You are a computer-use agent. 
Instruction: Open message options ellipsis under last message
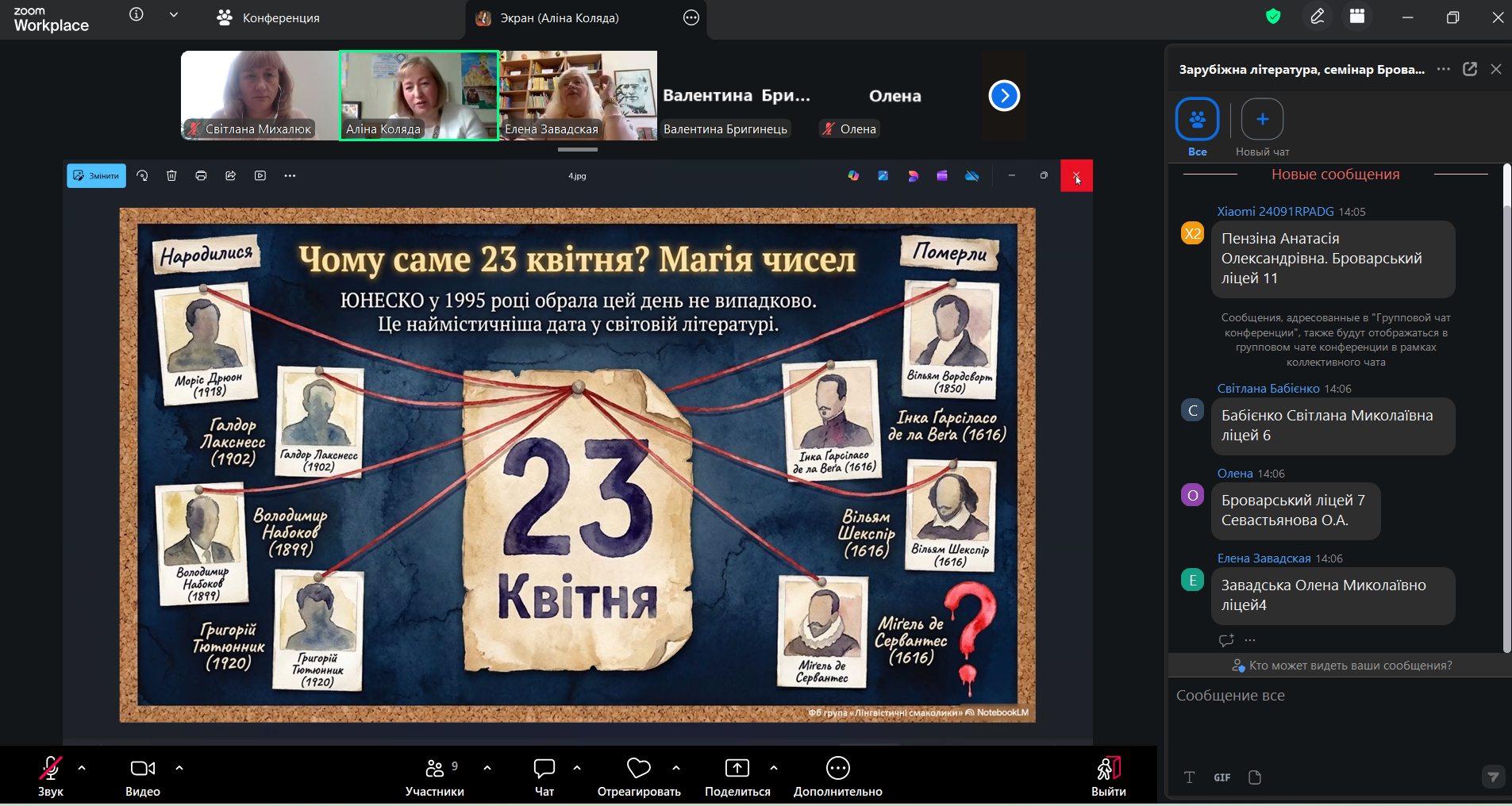tap(1250, 640)
